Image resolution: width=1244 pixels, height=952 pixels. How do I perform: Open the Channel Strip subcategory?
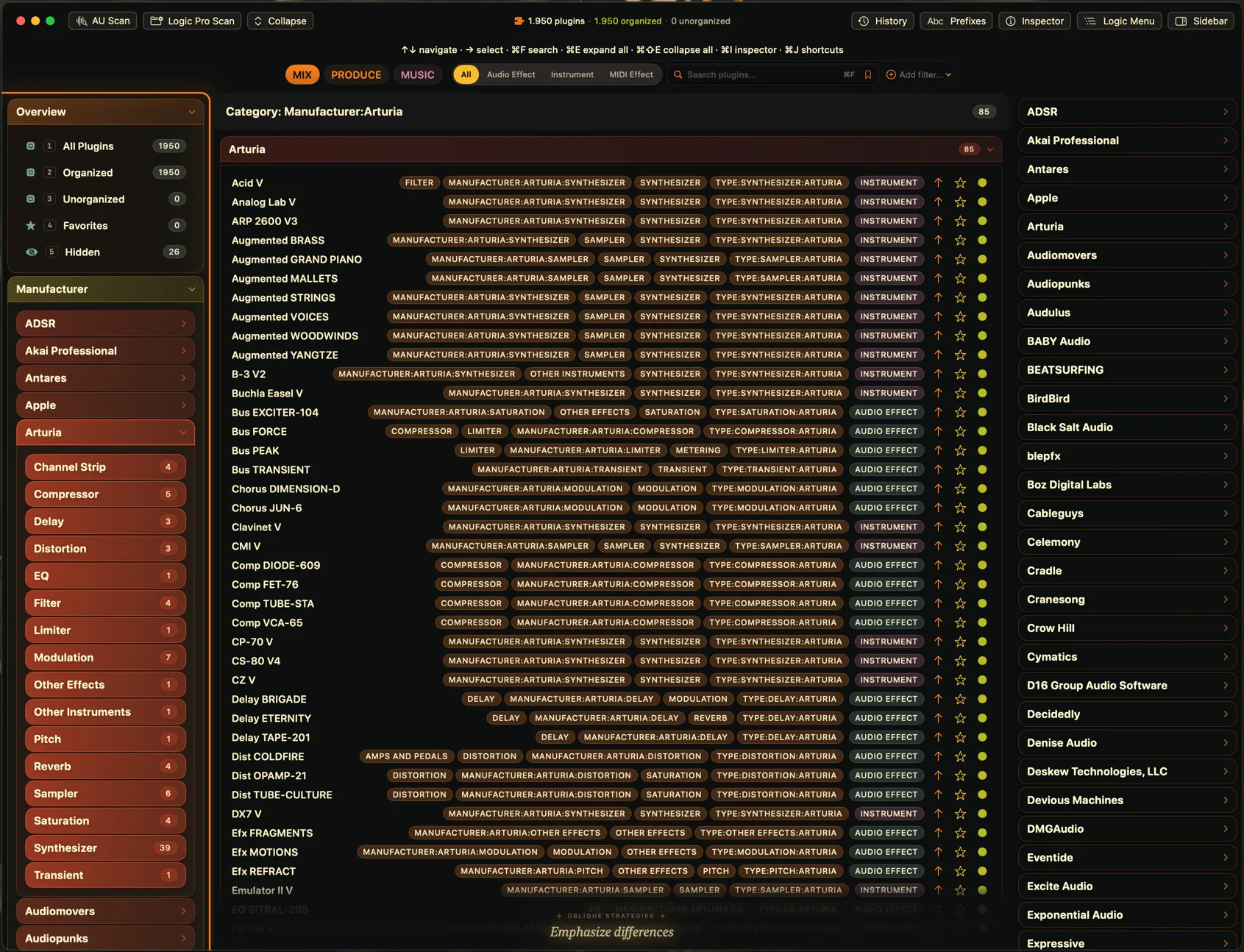[105, 467]
